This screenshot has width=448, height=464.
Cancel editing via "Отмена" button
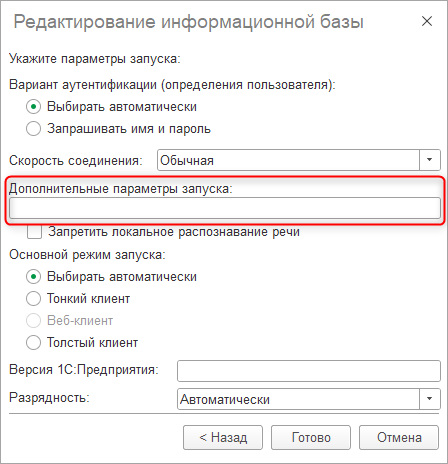click(399, 437)
